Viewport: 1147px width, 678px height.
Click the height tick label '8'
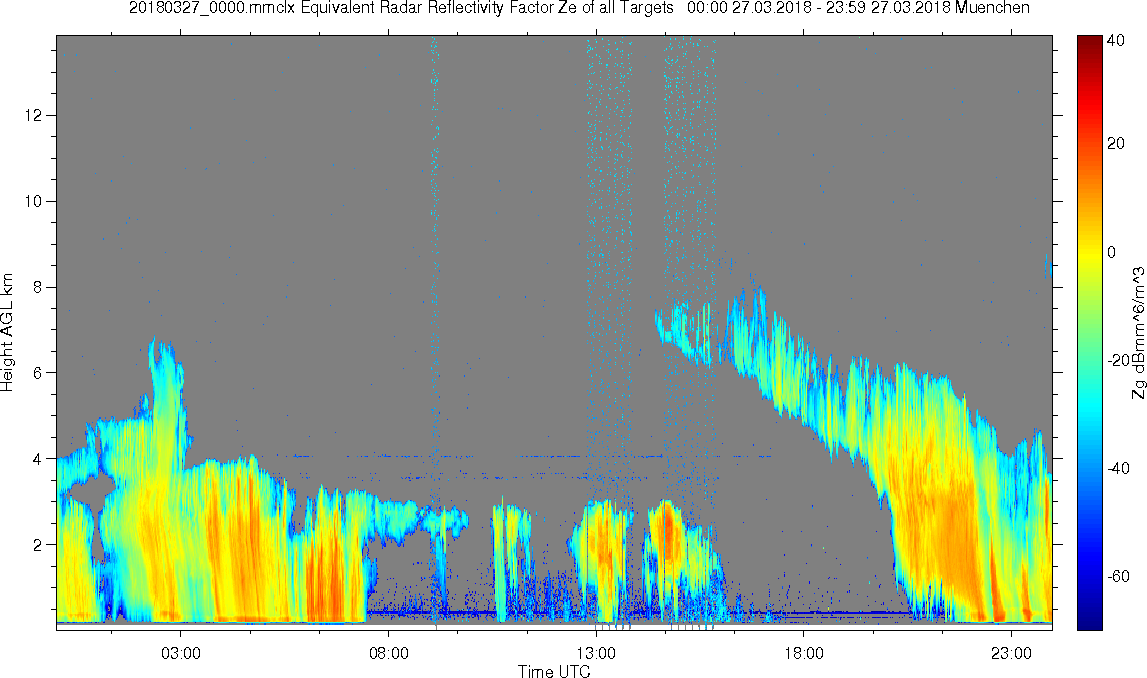[37, 287]
